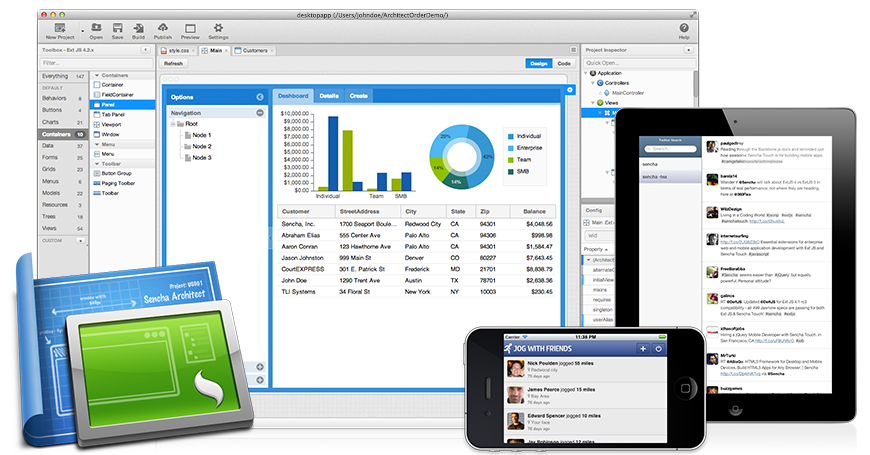Click the Build toolbar icon
870x455 pixels.
pos(139,28)
